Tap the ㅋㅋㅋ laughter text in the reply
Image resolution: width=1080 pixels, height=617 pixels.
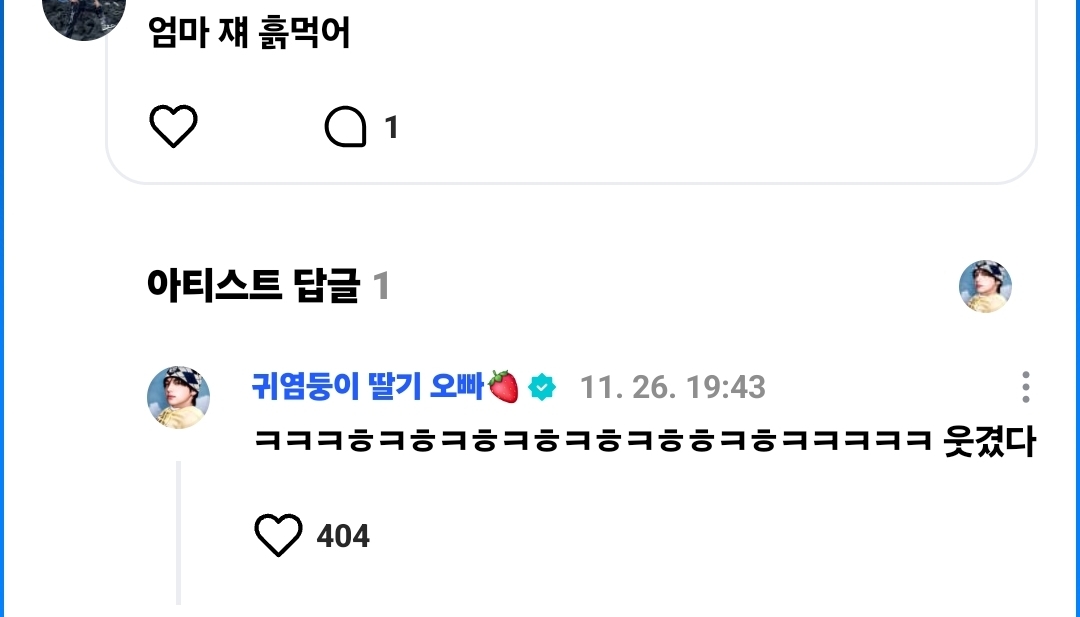[592, 441]
